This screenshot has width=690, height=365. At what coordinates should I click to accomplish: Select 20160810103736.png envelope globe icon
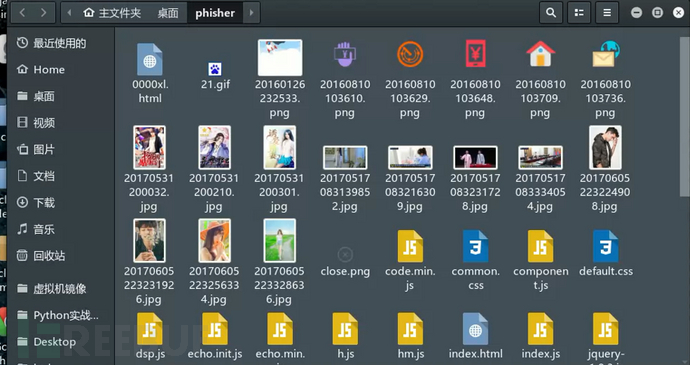tap(606, 54)
